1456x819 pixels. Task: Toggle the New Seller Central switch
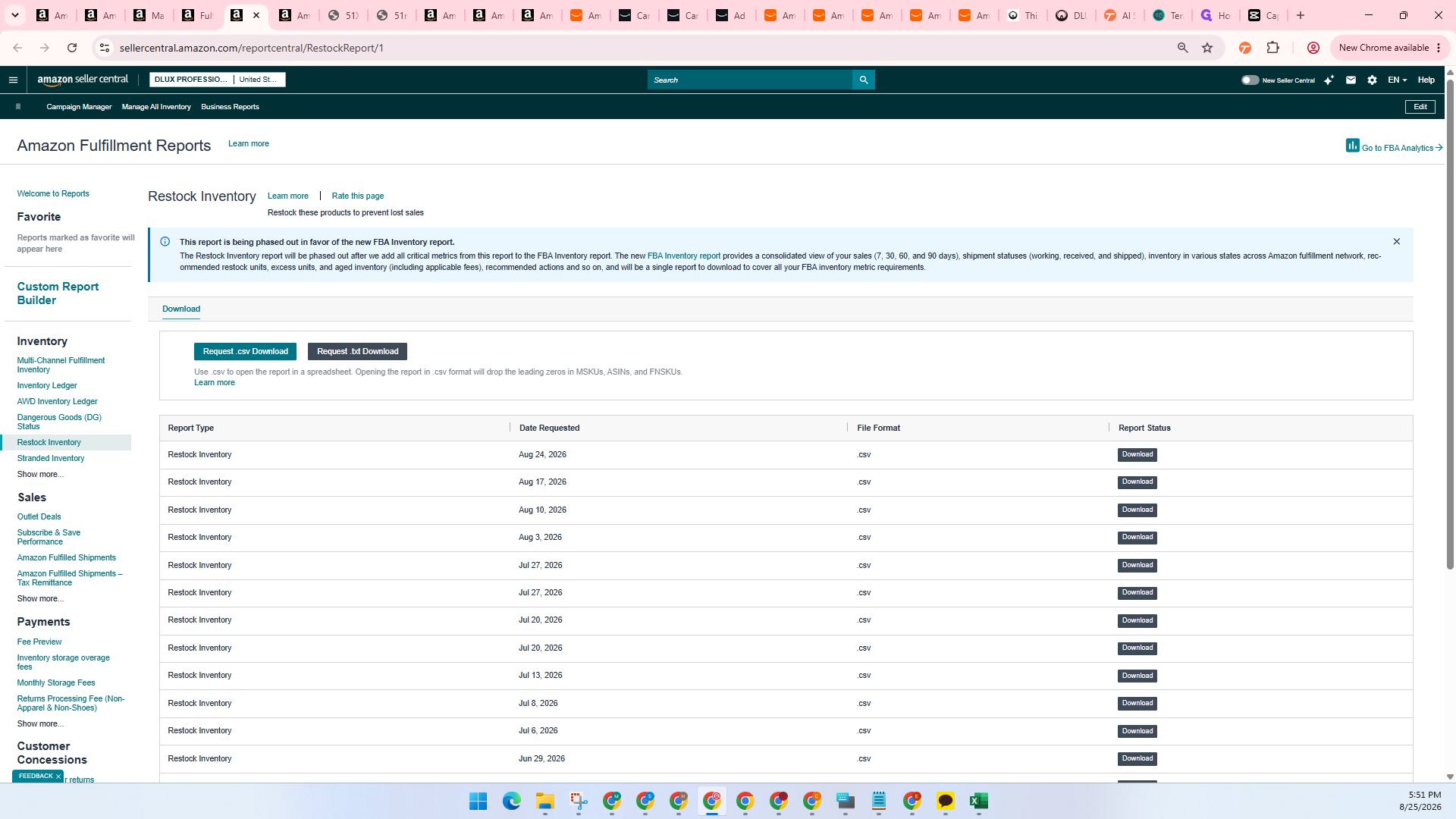[1250, 80]
